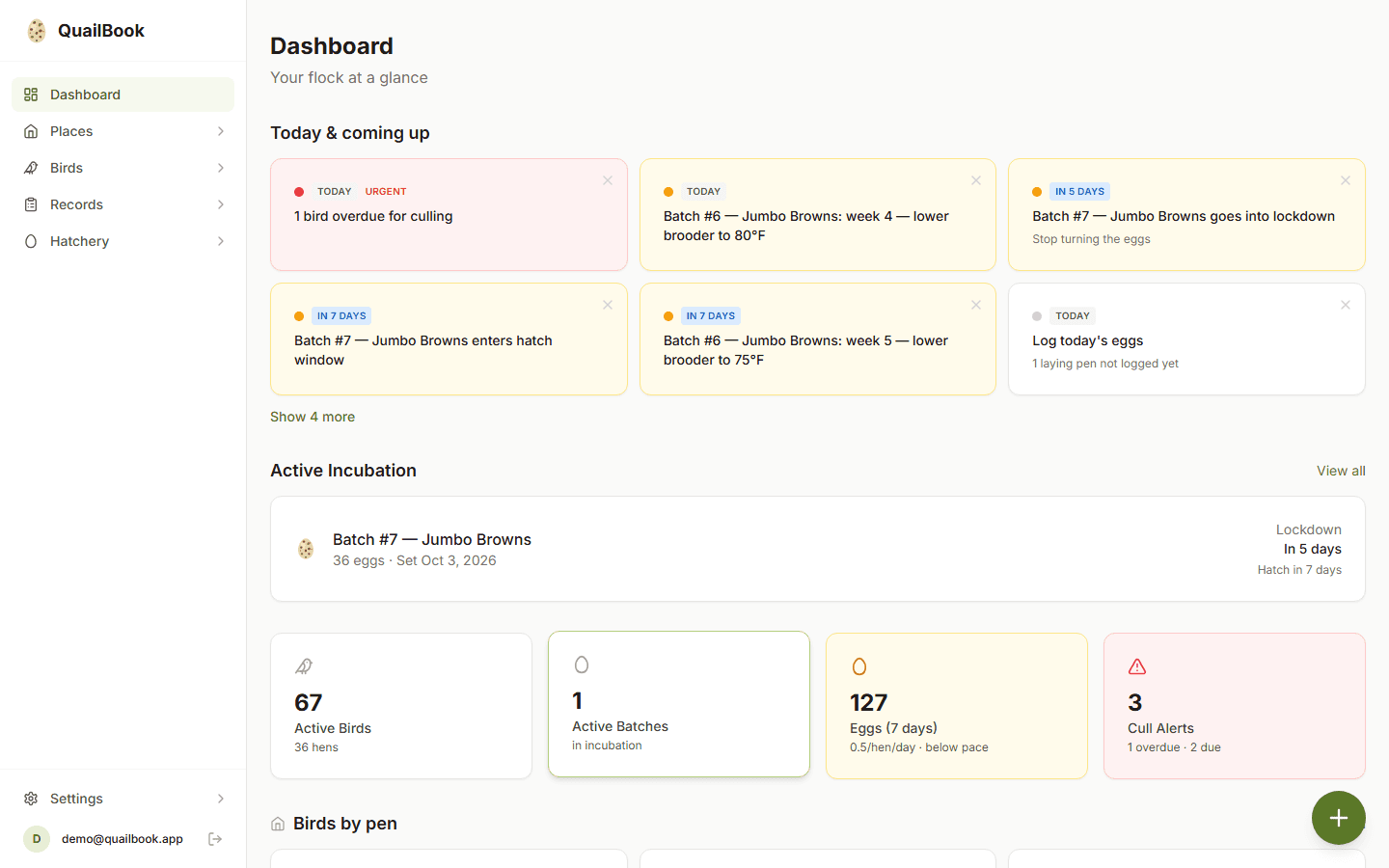
Task: Click the Hatchery egg icon in sidebar
Action: point(31,241)
